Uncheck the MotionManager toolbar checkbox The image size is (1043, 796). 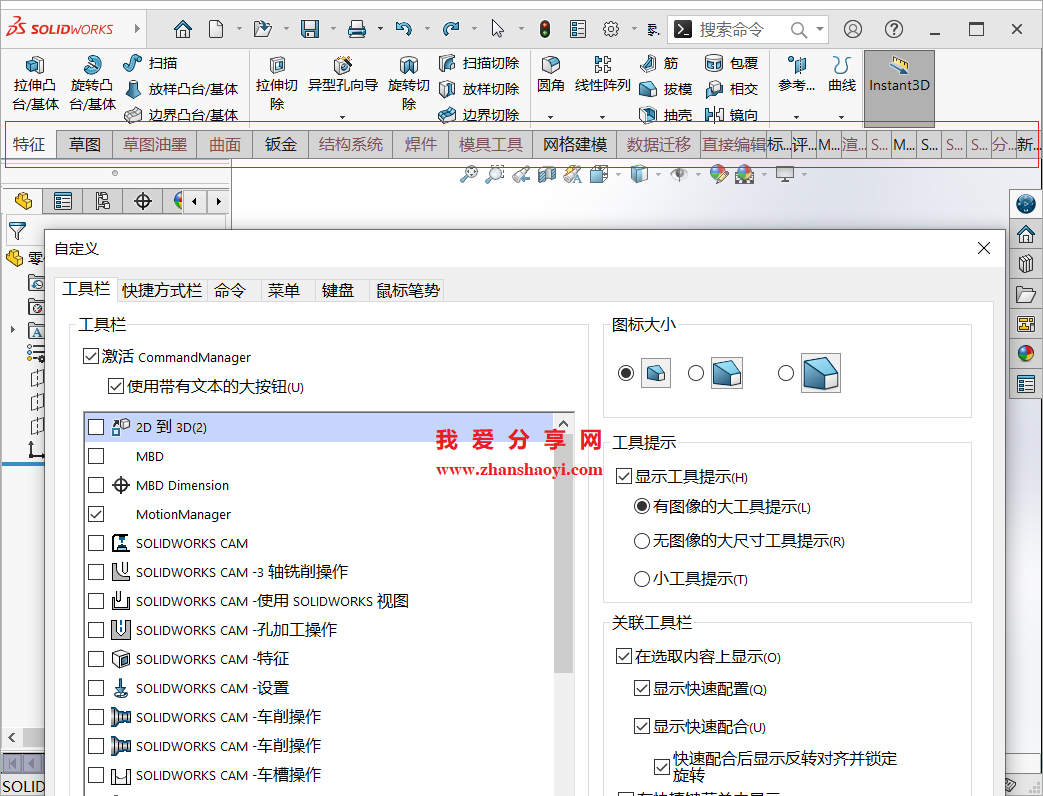point(94,514)
